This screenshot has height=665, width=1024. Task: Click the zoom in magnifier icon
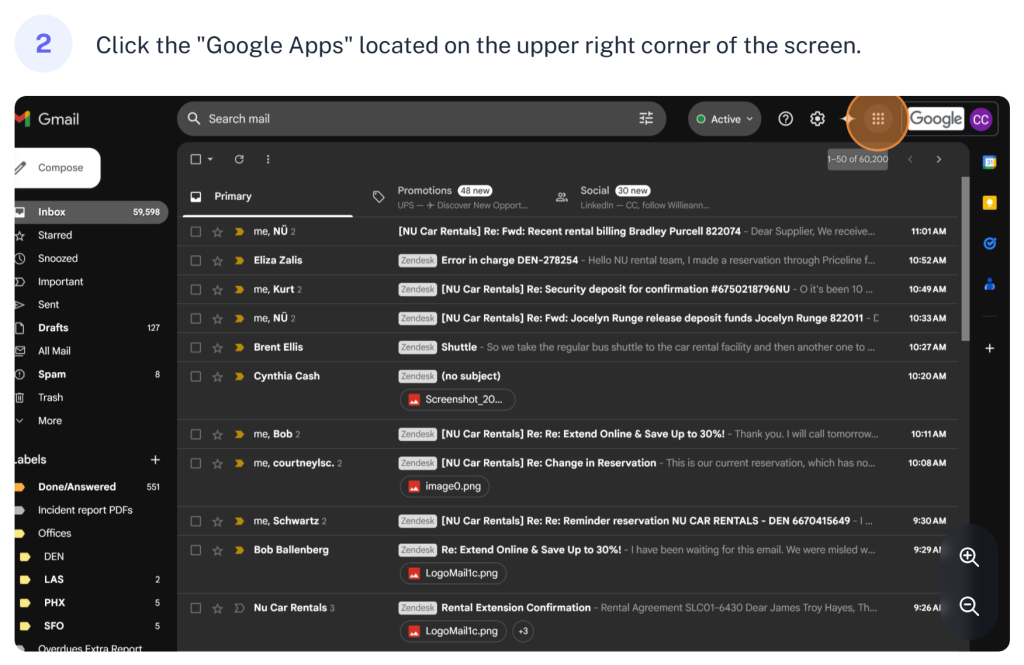click(x=968, y=557)
